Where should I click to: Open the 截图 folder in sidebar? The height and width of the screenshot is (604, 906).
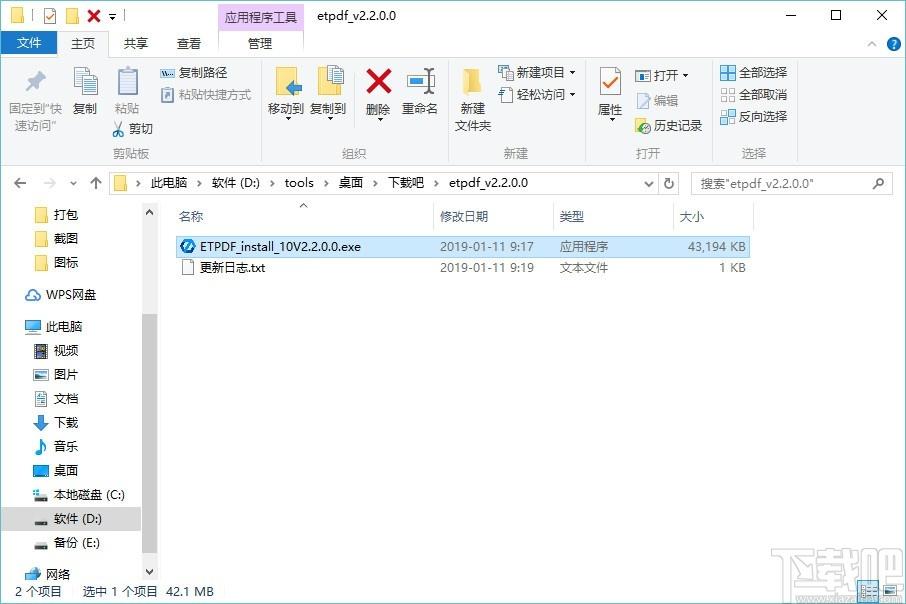(57, 239)
